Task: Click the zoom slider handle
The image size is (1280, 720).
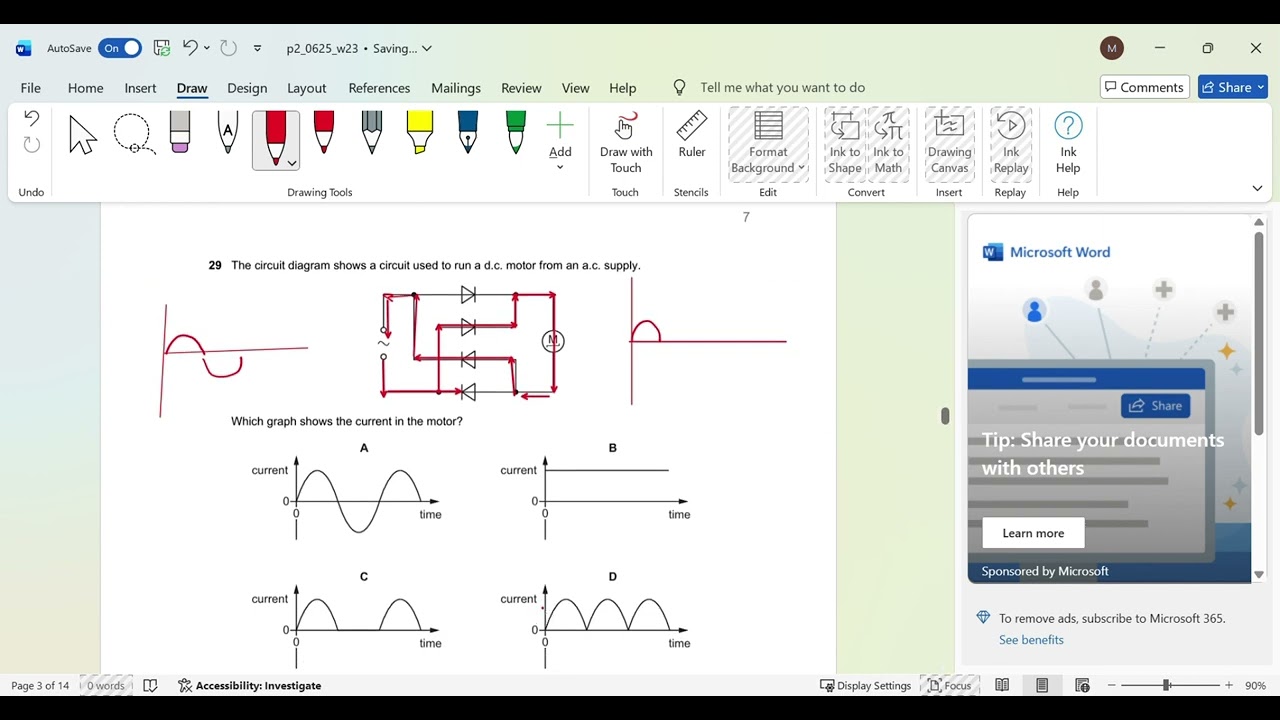Action: 1166,685
